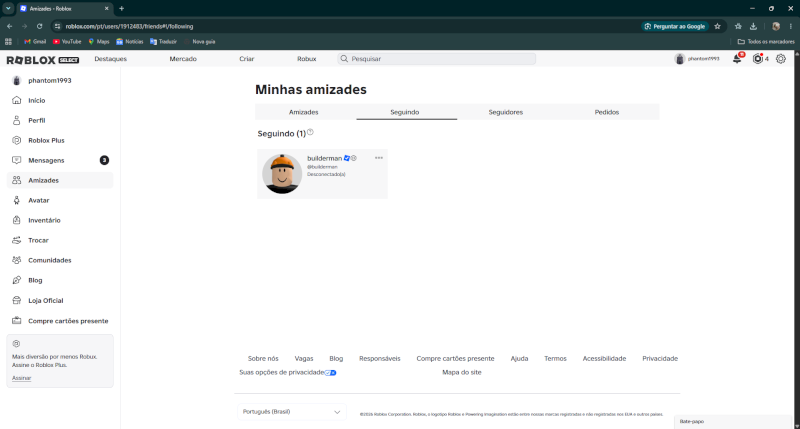The height and width of the screenshot is (429, 800).
Task: Open Chrome tab search dropdown arrow
Action: (8, 8)
